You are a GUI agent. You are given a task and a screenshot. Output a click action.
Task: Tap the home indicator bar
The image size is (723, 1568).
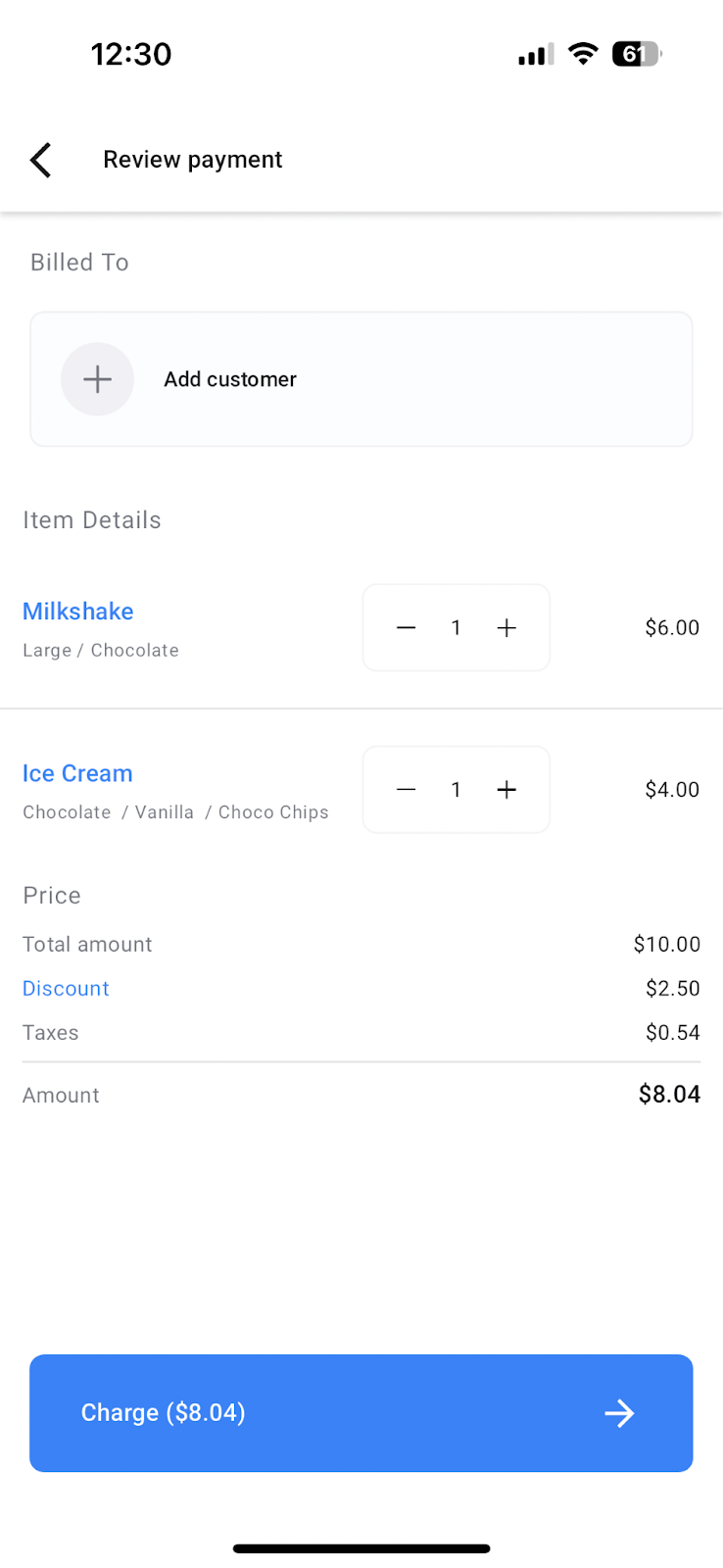[361, 1548]
